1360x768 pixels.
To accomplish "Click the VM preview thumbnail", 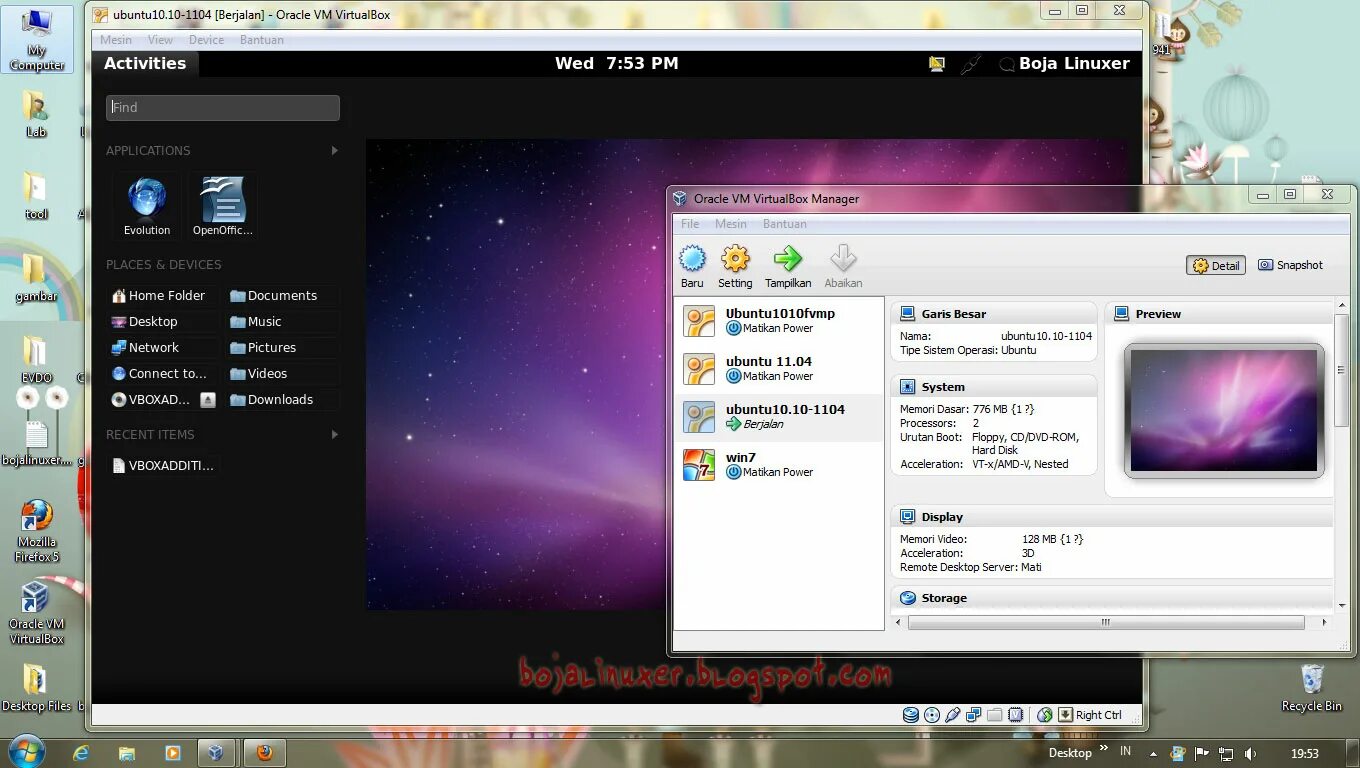I will pos(1224,410).
